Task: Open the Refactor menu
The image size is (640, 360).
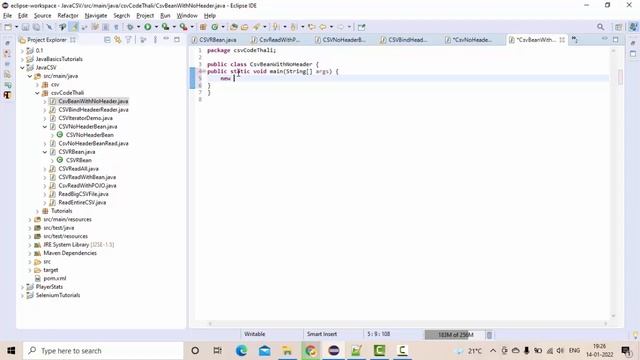Action: pyautogui.click(x=68, y=16)
